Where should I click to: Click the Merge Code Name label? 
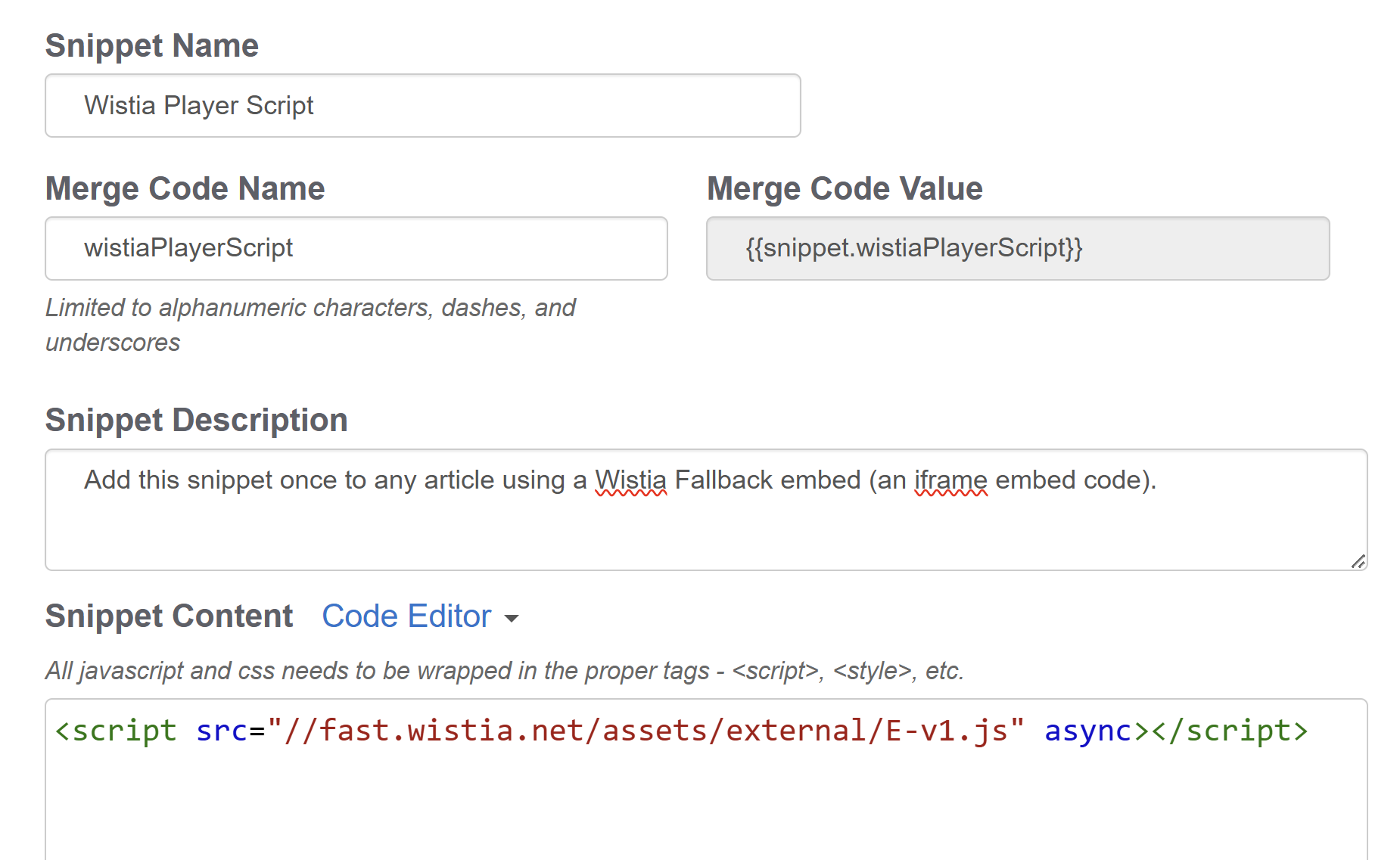(x=185, y=189)
